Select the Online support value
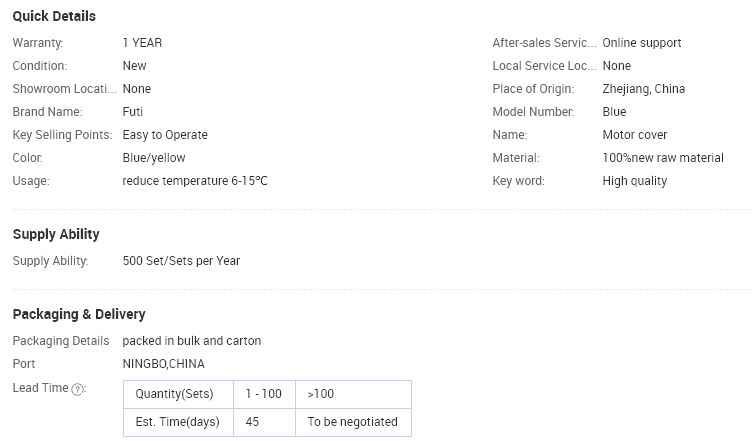Viewport: 755px width, 441px height. point(642,43)
